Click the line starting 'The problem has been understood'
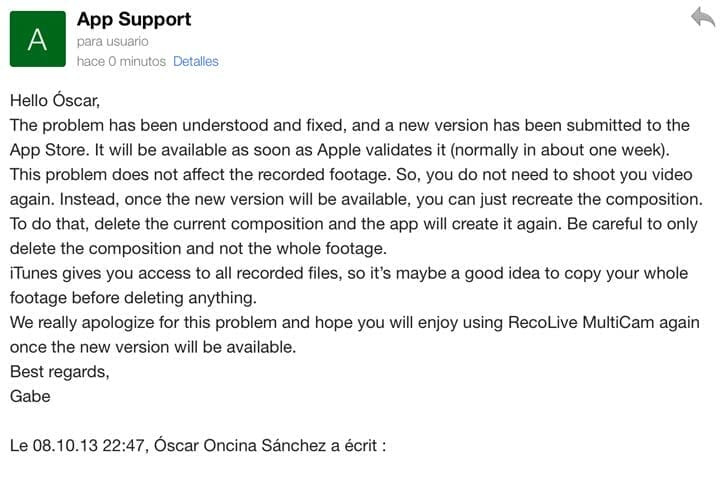 (350, 125)
